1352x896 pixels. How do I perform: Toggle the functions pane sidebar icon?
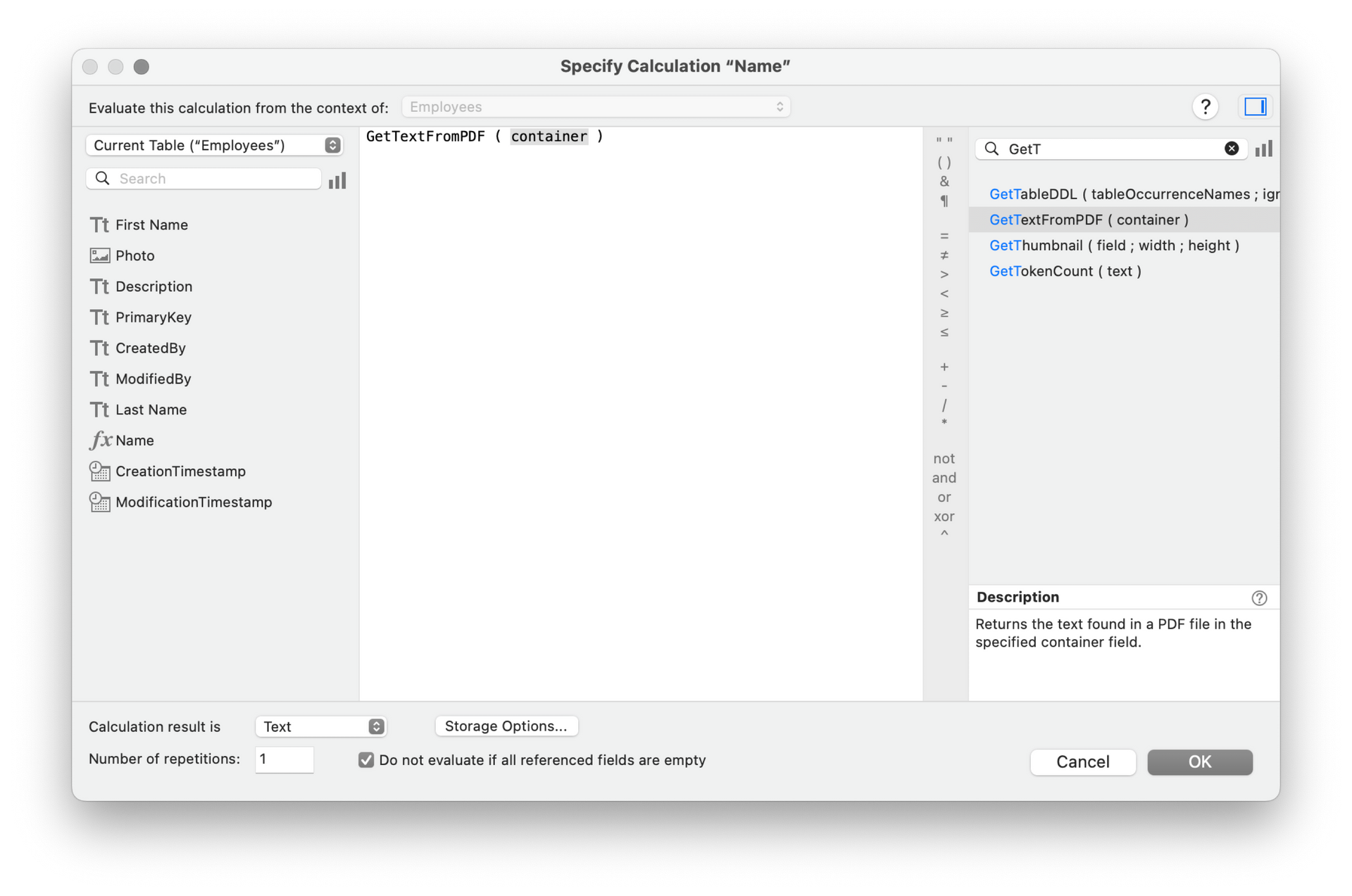click(x=1255, y=107)
